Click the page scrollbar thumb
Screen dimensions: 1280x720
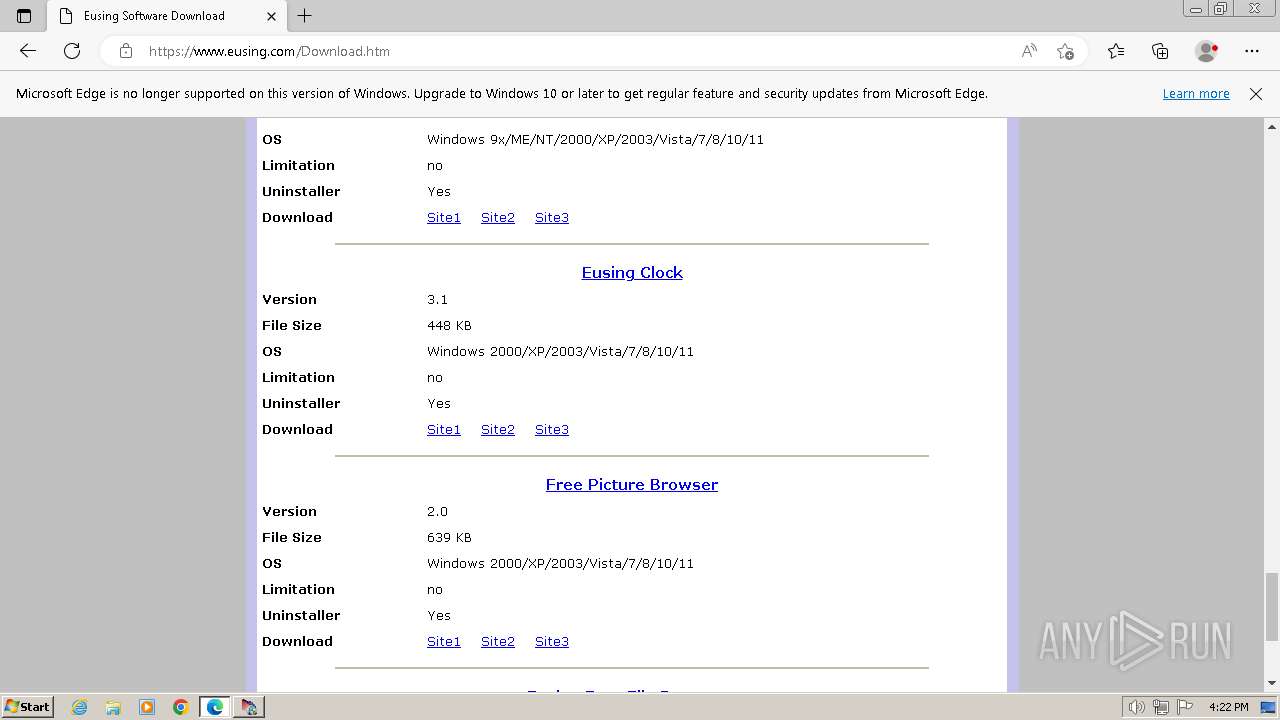tap(1272, 607)
